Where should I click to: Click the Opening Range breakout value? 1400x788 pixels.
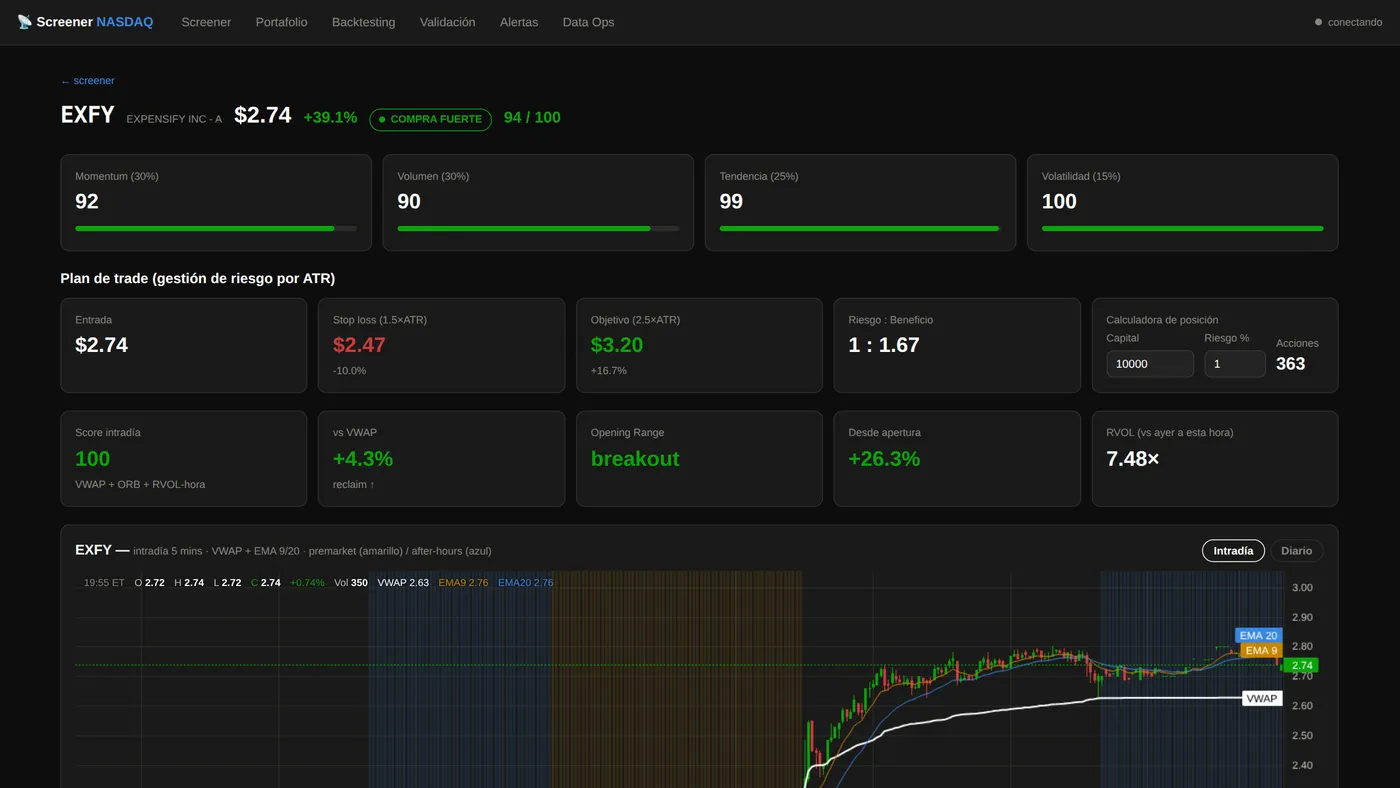point(635,459)
